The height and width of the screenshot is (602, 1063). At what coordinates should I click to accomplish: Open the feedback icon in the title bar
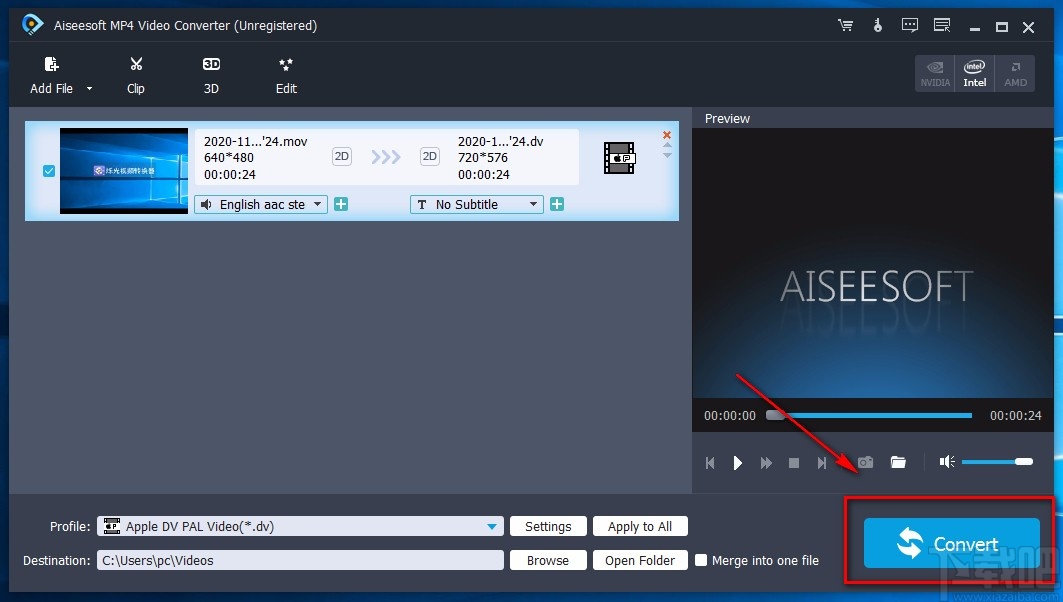[x=909, y=25]
